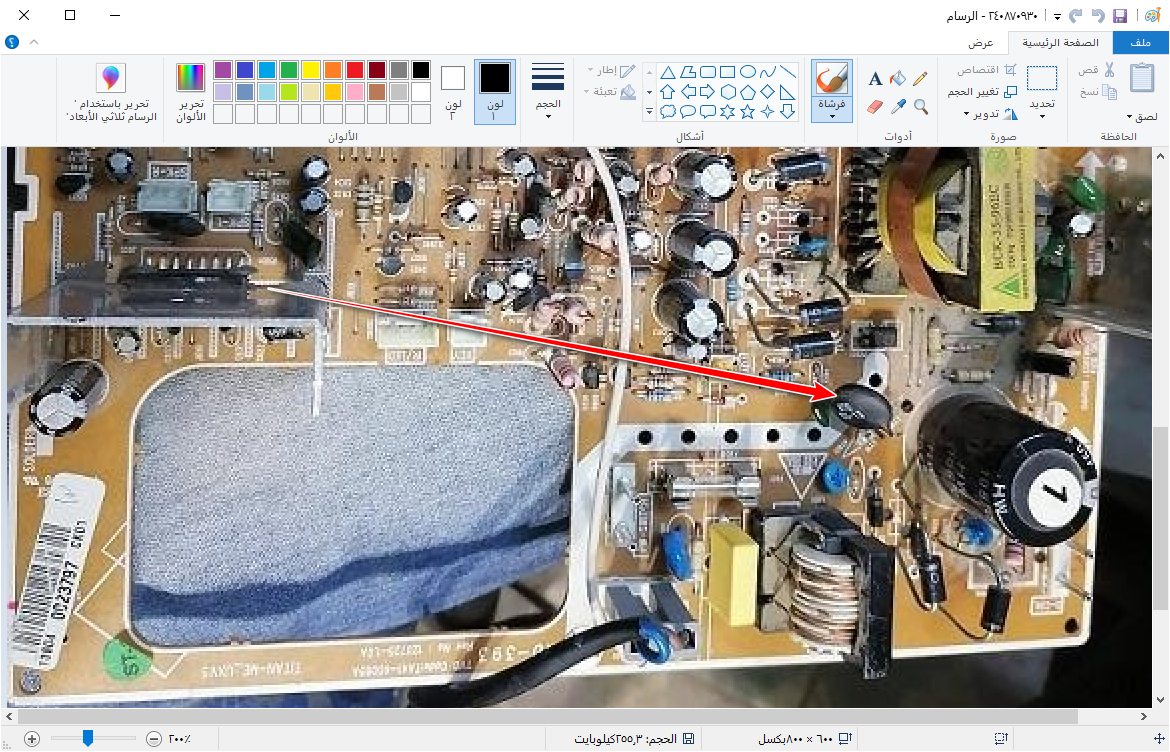Click Cut (قص)
This screenshot has height=752, width=1170.
pos(1097,70)
